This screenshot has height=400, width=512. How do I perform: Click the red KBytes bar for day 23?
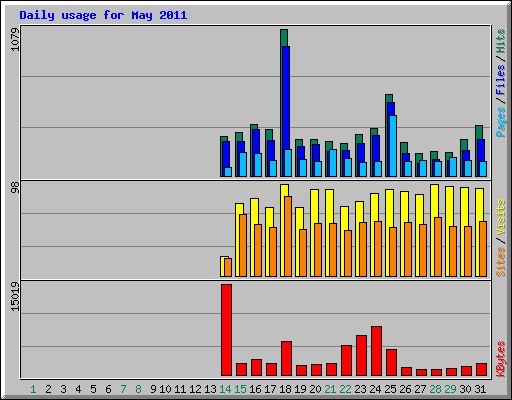point(361,356)
